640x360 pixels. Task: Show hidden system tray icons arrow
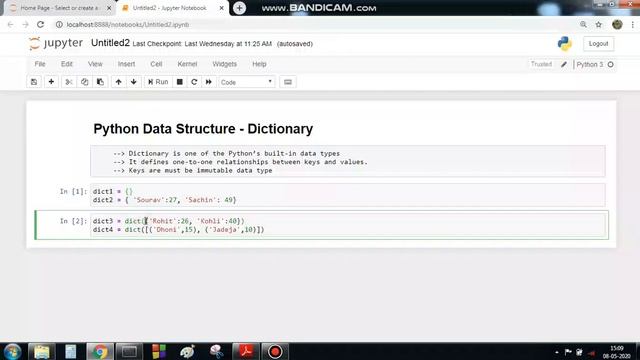point(557,352)
